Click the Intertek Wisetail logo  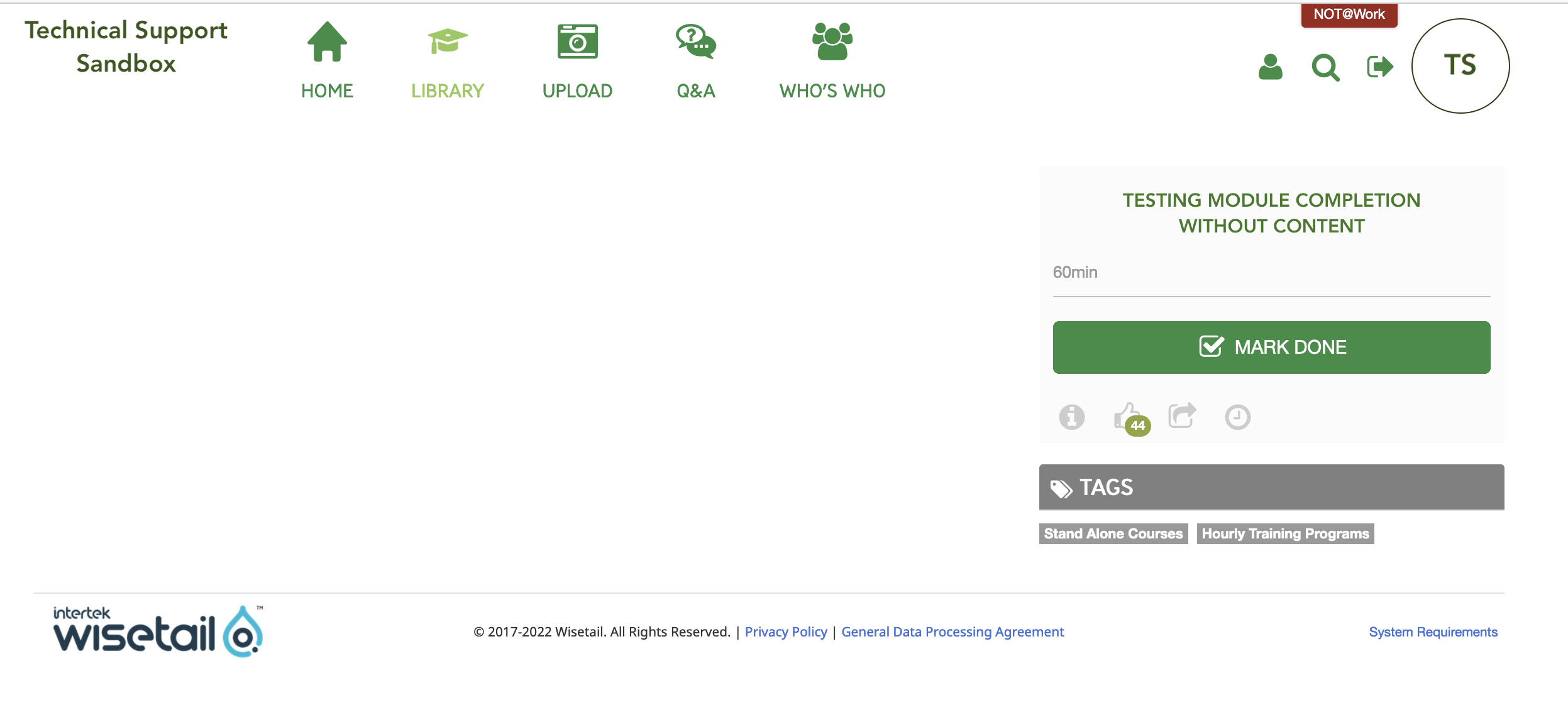pyautogui.click(x=158, y=631)
